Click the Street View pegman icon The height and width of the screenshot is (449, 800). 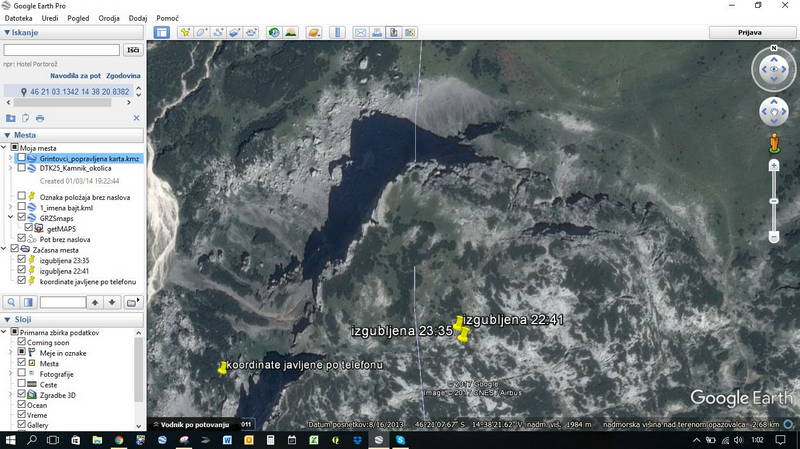774,143
